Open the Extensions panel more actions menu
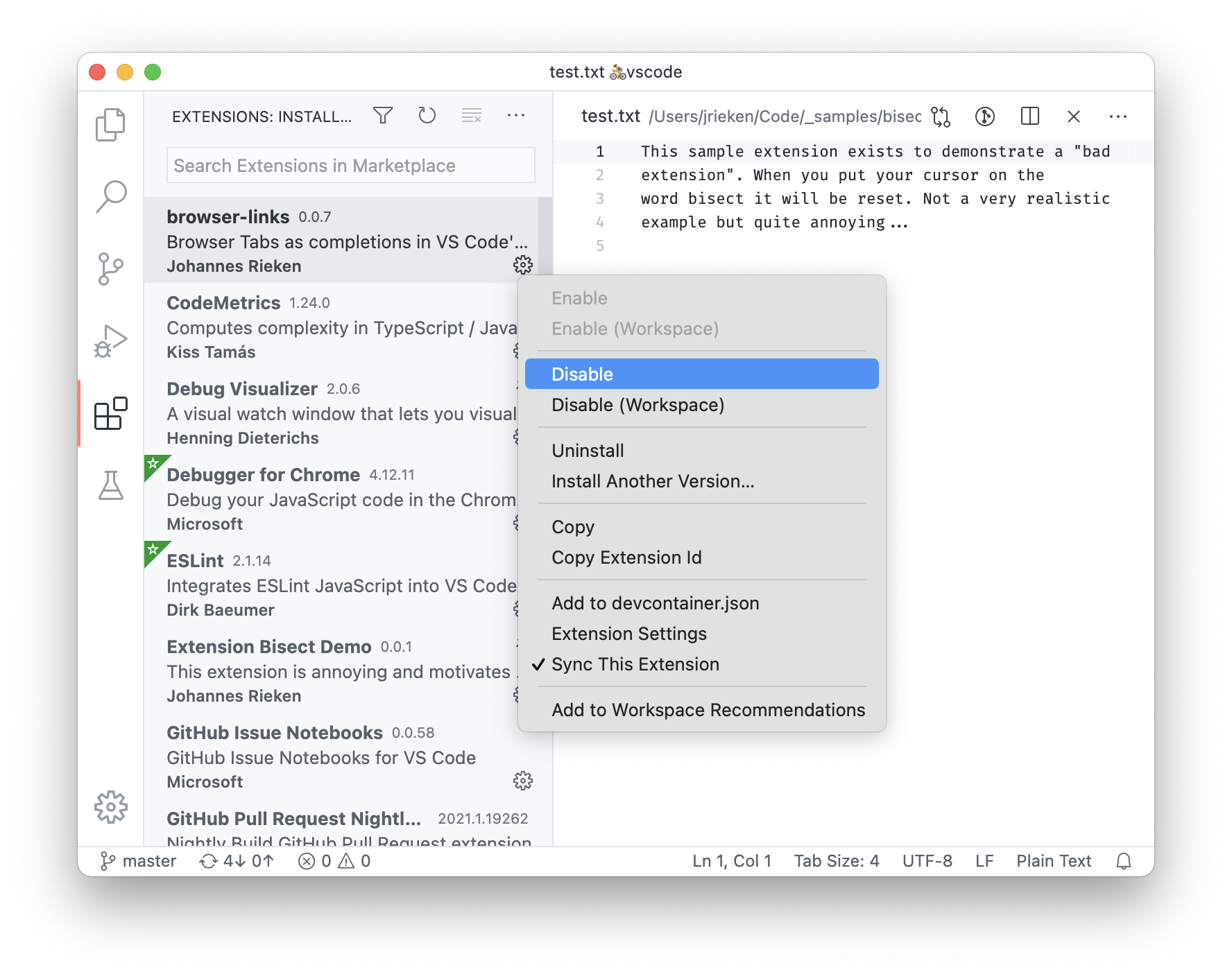The image size is (1232, 979). (x=516, y=116)
